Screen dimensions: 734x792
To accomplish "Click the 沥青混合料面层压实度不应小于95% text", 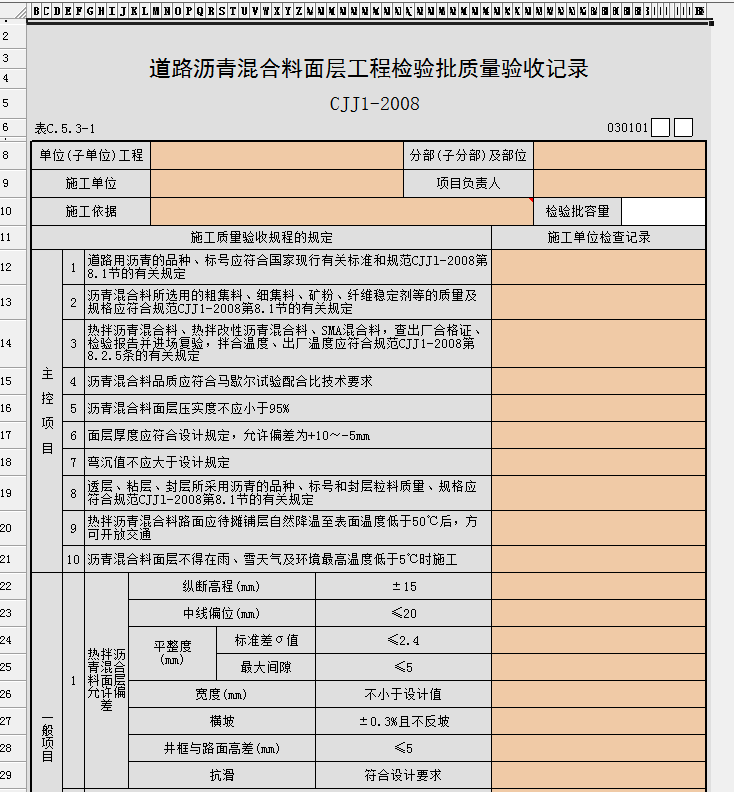I will 188,408.
